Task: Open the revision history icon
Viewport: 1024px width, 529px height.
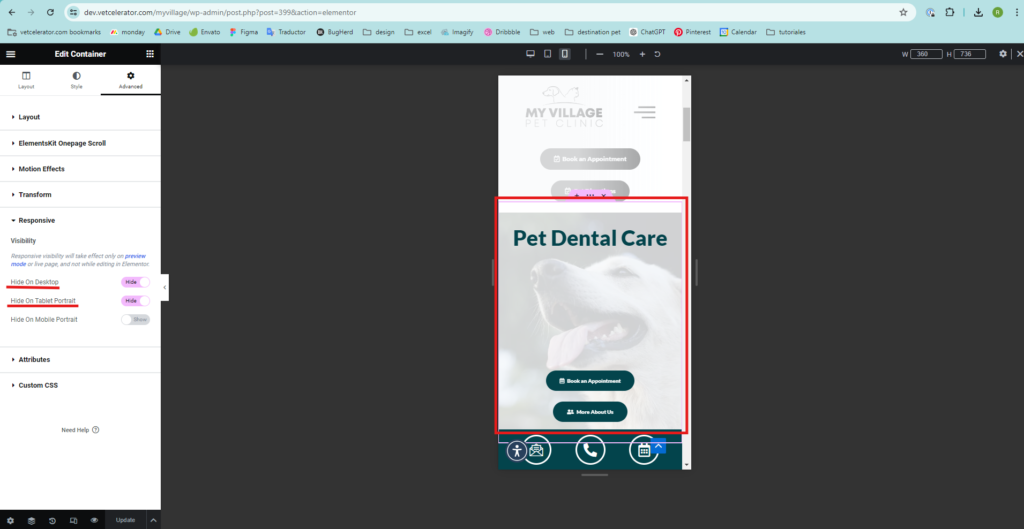Action: (52, 520)
